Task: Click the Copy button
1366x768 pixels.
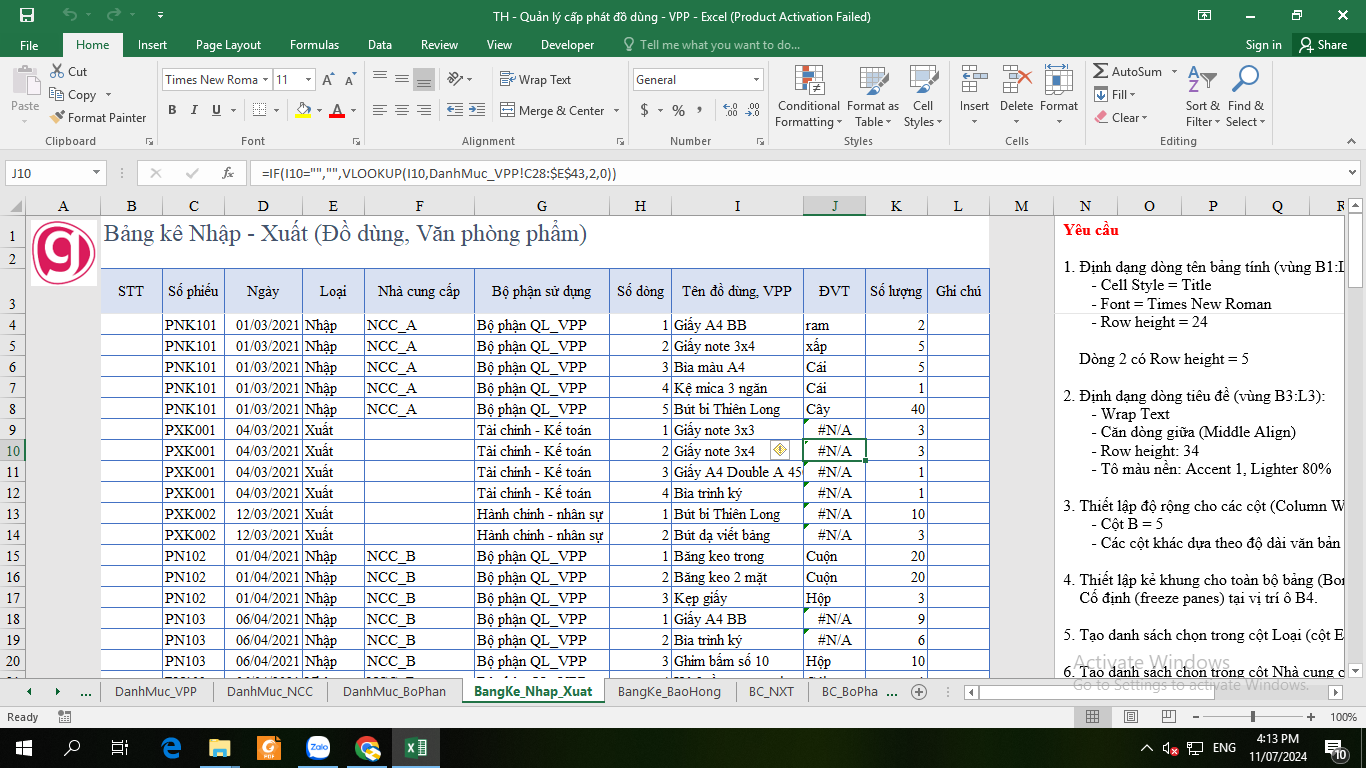Action: tap(74, 95)
